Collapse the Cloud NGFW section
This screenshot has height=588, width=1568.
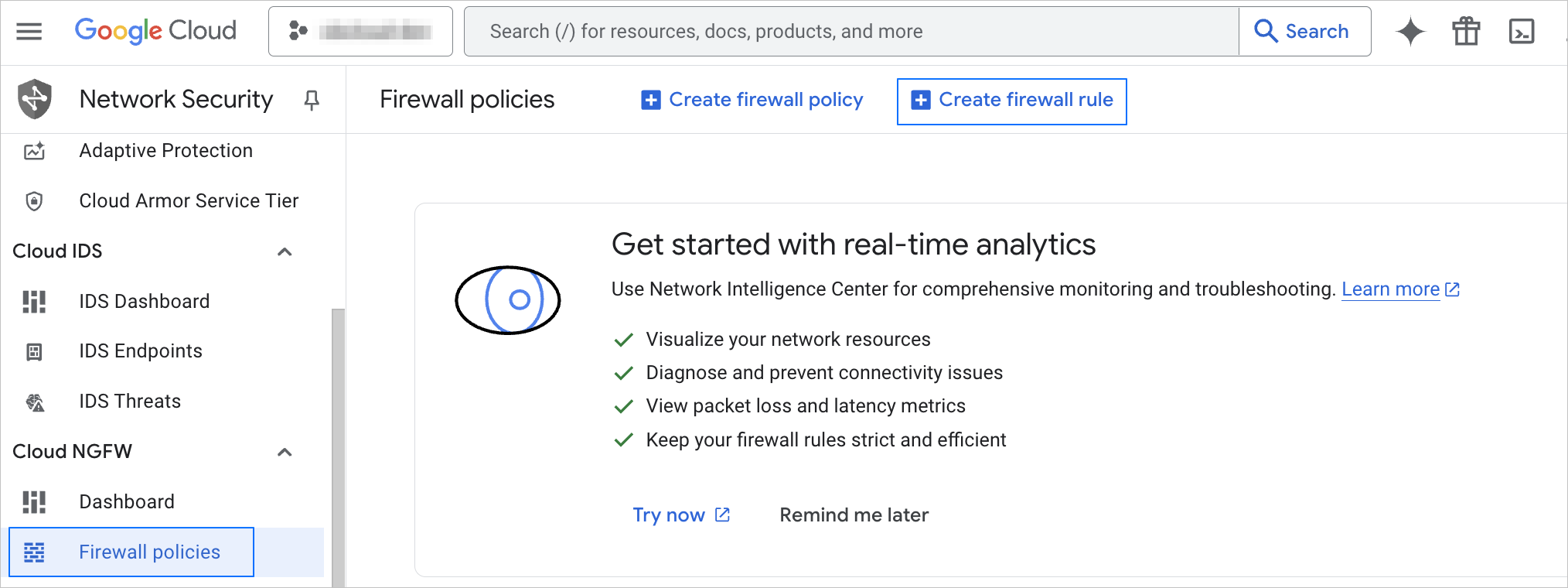[x=285, y=452]
